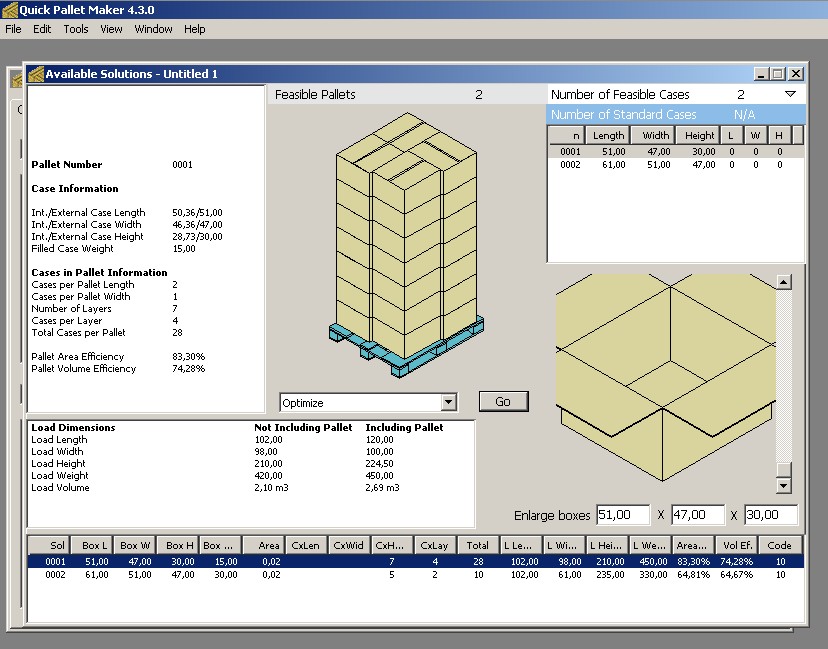The height and width of the screenshot is (649, 828).
Task: Click the Height header in the cases table
Action: [x=699, y=136]
